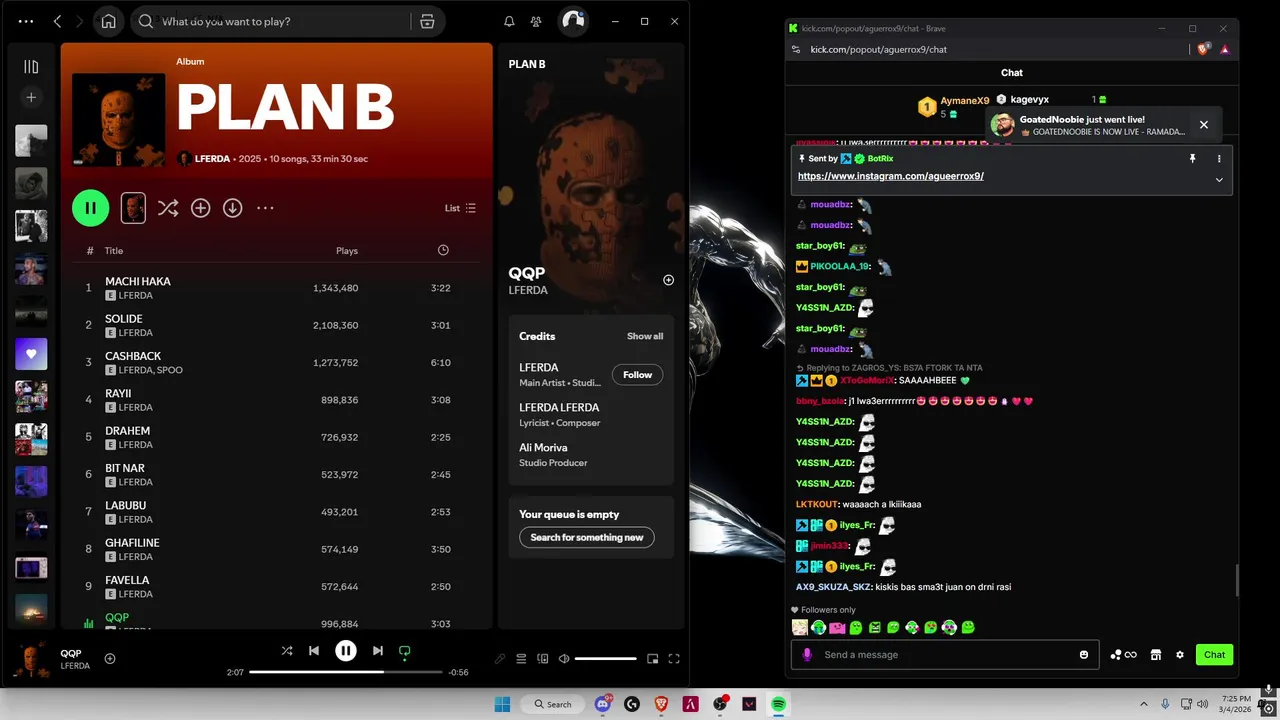Sort tracks by duration clock header
Viewport: 1280px width, 720px height.
click(x=443, y=250)
